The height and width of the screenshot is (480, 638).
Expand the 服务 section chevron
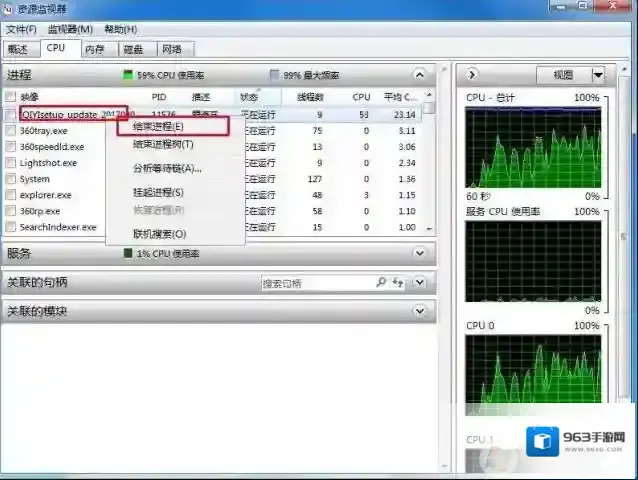(x=420, y=254)
